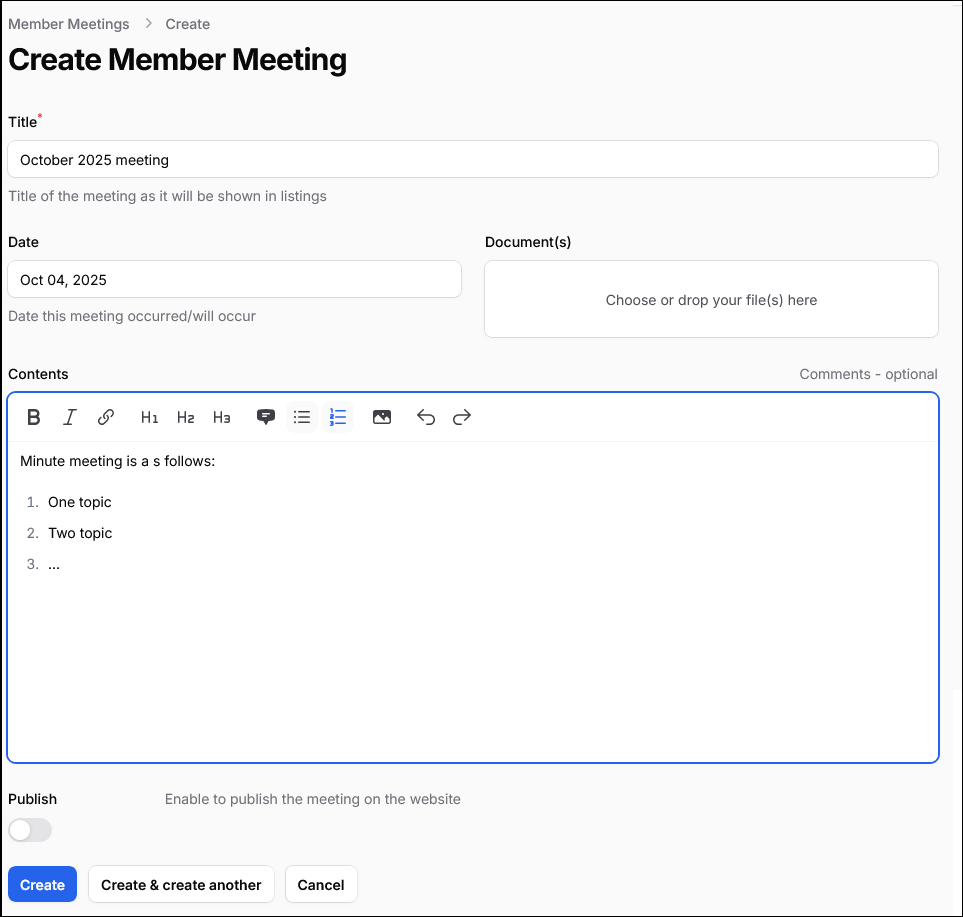Enable the Publish toggle switch
Image resolution: width=963 pixels, height=917 pixels.
(30, 830)
